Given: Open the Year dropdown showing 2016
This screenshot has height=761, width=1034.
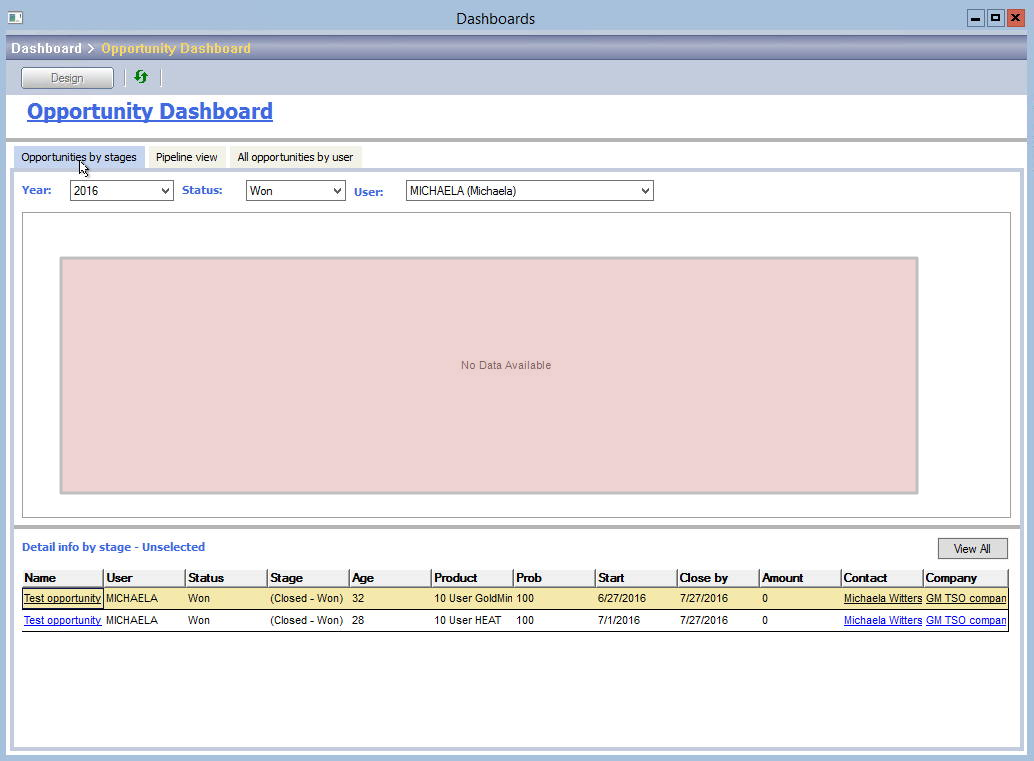Looking at the screenshot, I should click(x=121, y=191).
